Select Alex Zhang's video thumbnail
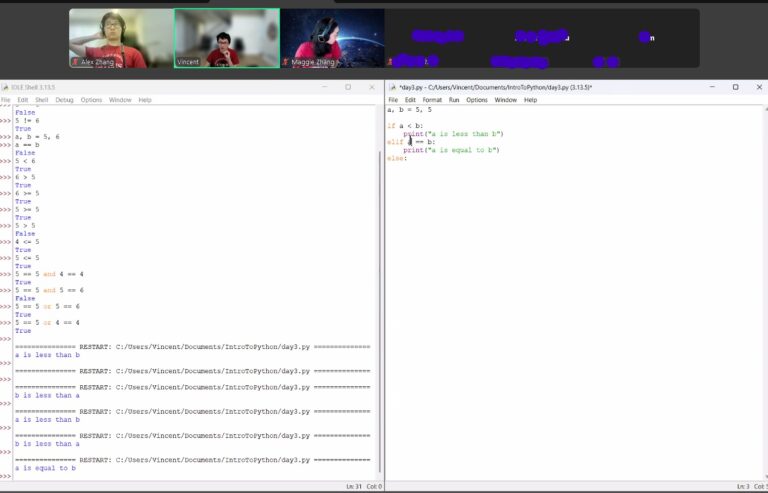 (x=121, y=38)
